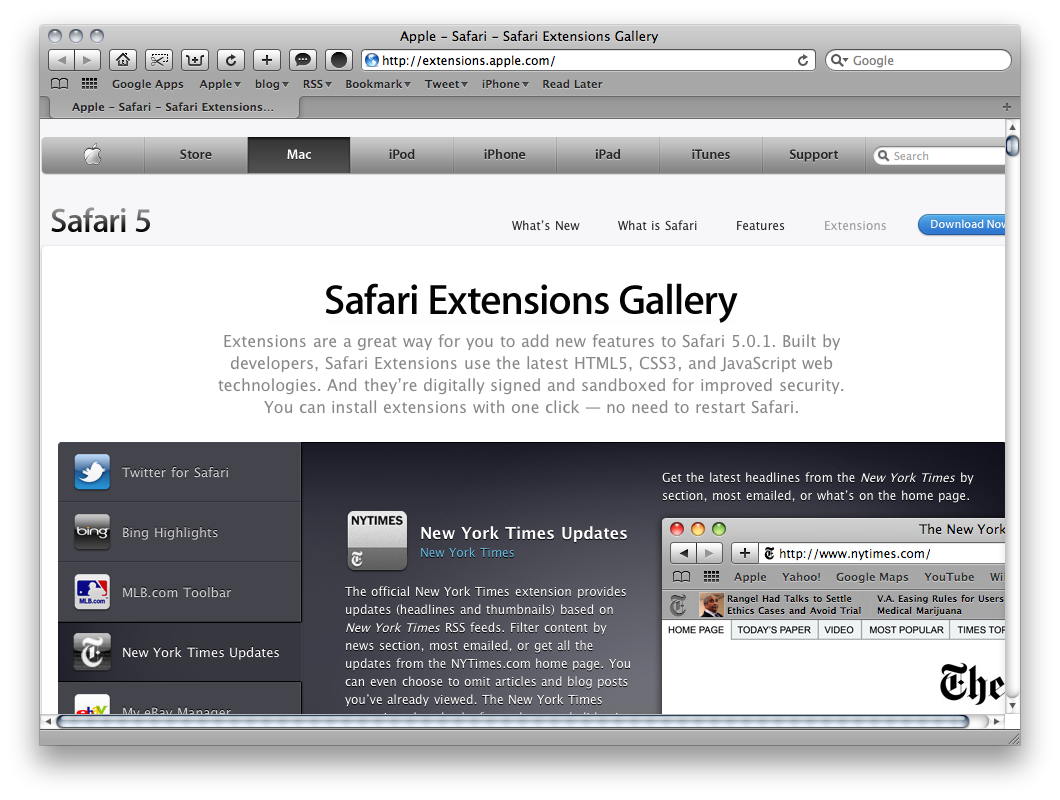Open the What's New link
Image resolution: width=1060 pixels, height=800 pixels.
(x=545, y=225)
